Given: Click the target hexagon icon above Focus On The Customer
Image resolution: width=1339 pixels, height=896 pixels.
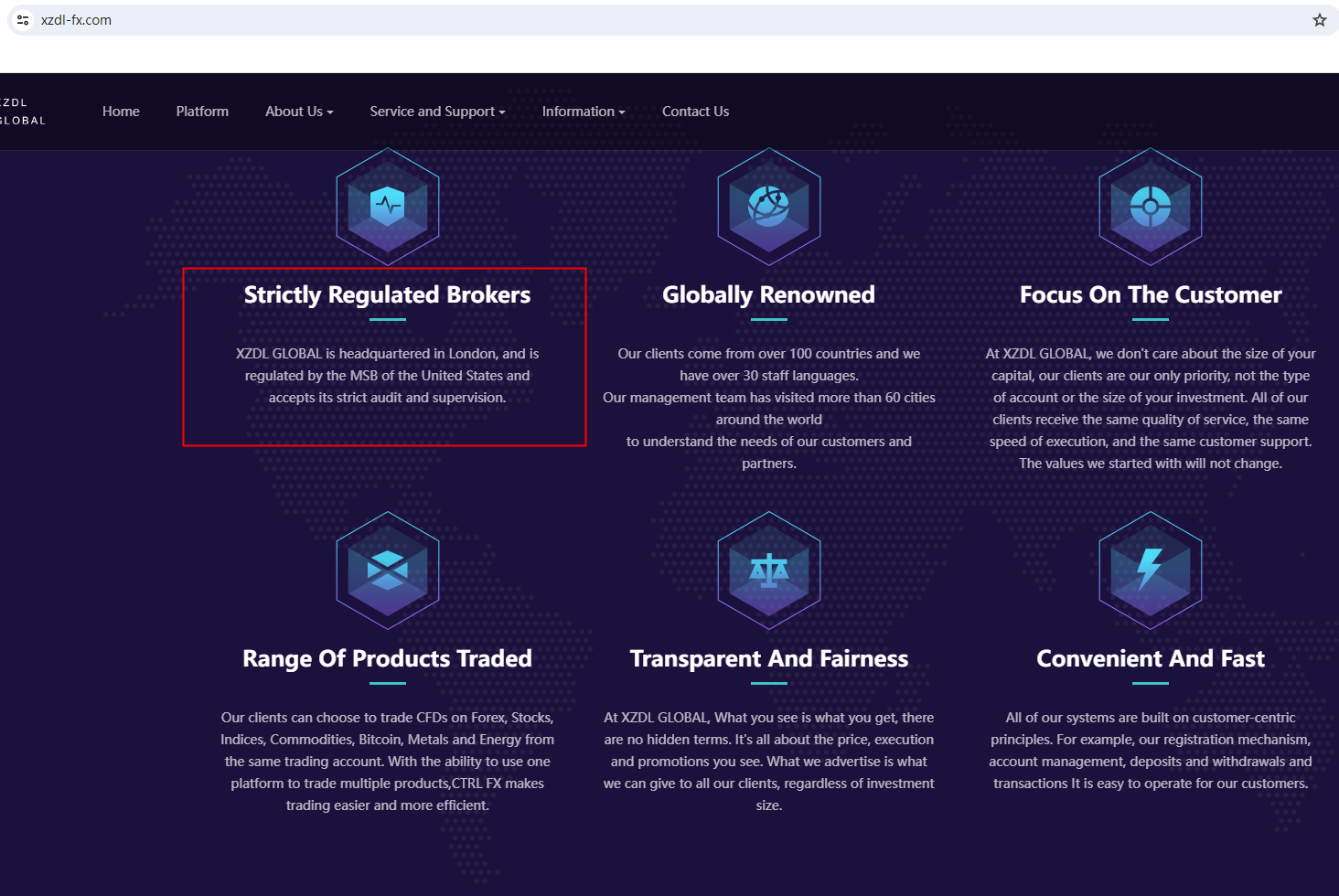Looking at the screenshot, I should coord(1151,207).
